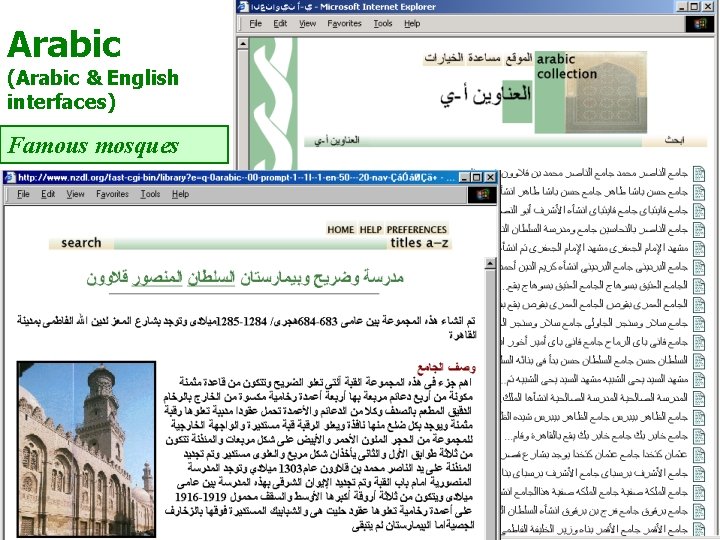Open document icon beside جامع الأقمر
Screen dimensions: 720x540
click(x=699, y=529)
